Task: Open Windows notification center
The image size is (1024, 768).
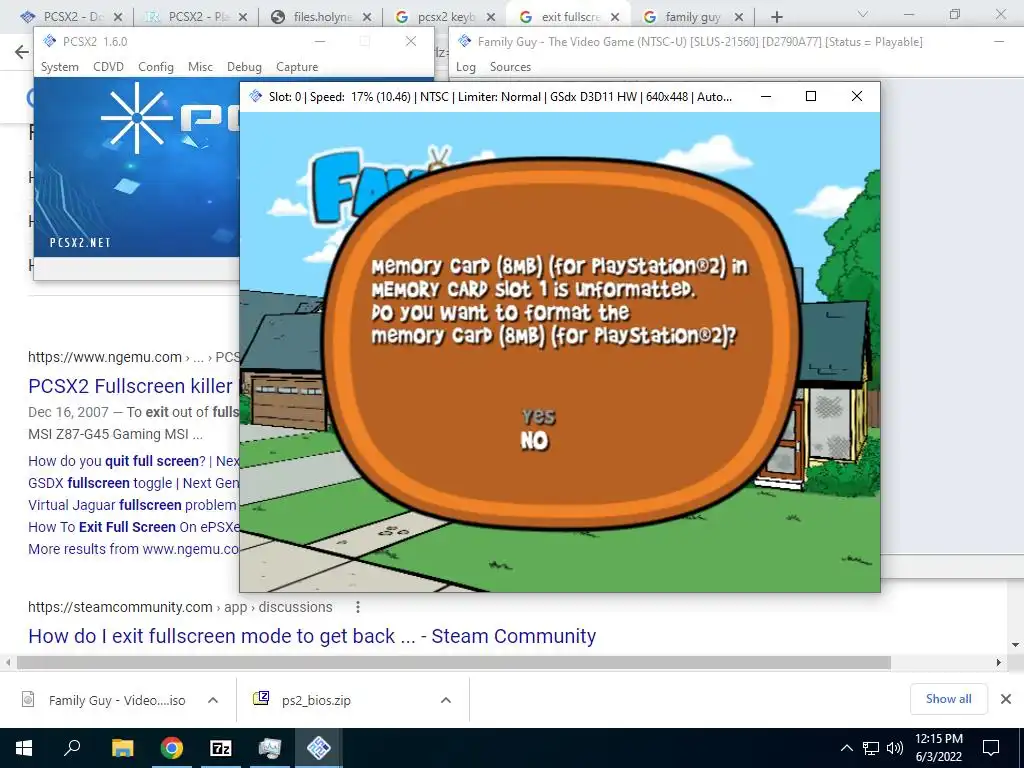Action: pos(991,748)
